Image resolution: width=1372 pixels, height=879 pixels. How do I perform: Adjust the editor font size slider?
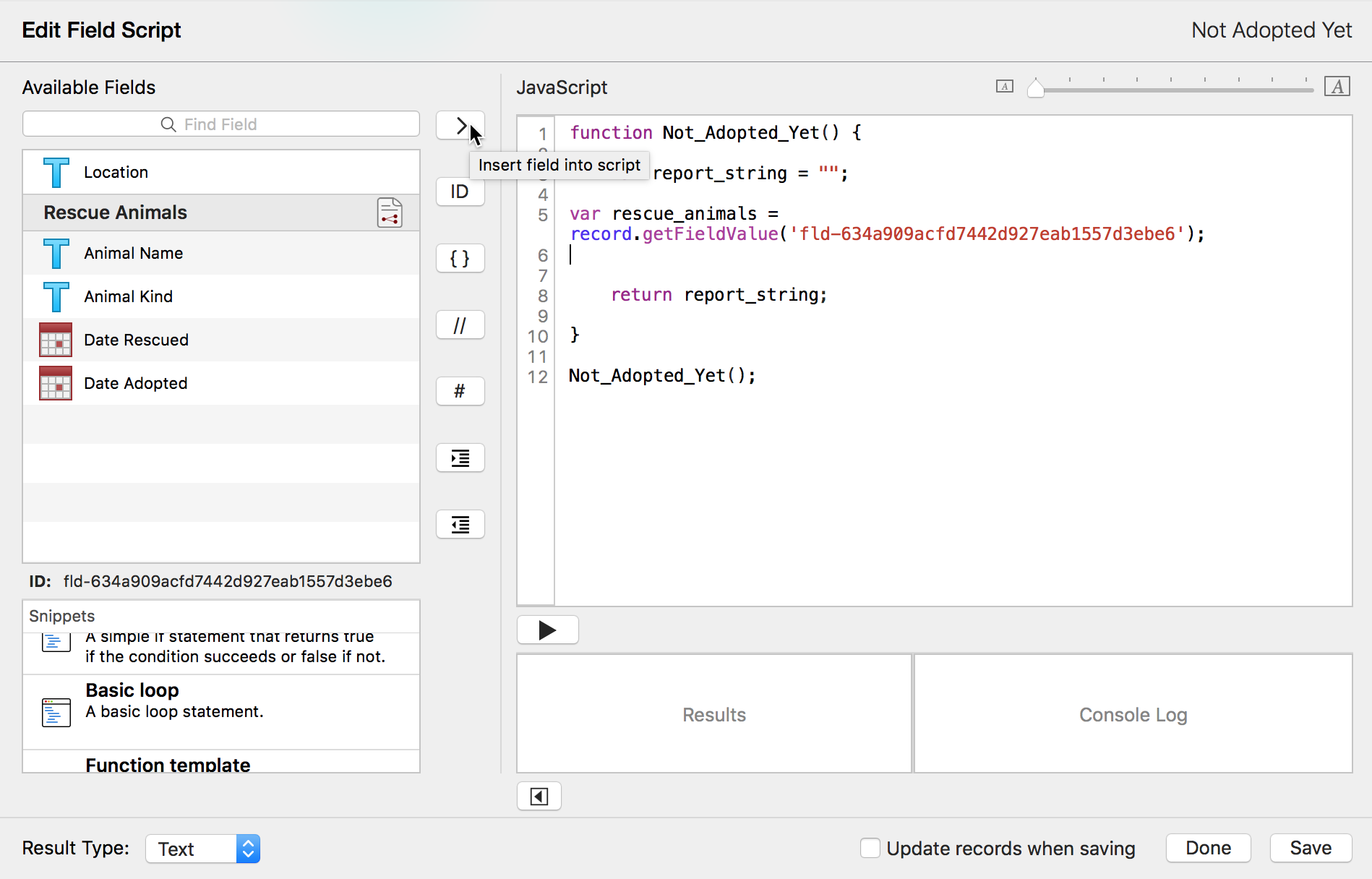[x=1036, y=88]
